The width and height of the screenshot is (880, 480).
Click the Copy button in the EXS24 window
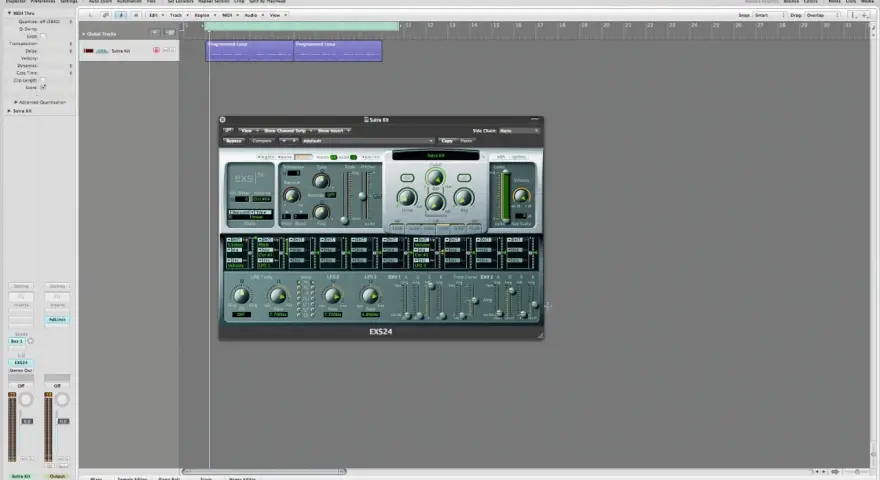tap(447, 141)
